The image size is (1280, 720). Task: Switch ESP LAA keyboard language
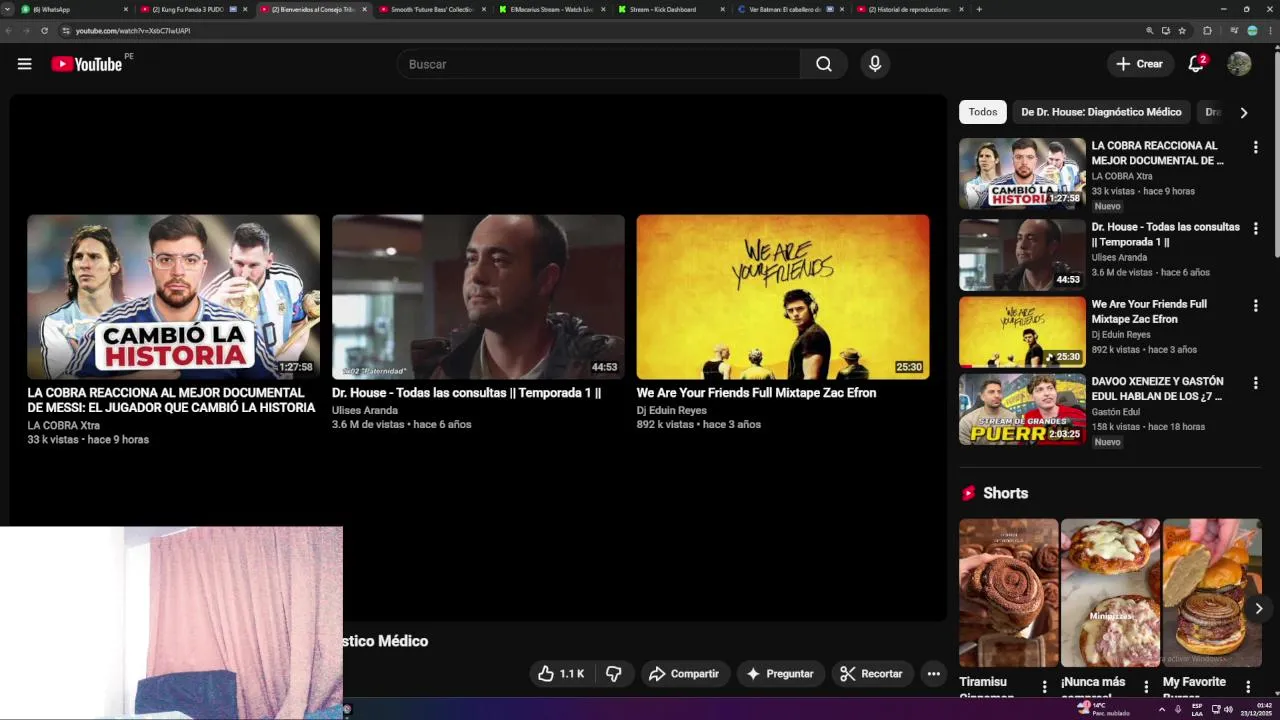pyautogui.click(x=1197, y=709)
